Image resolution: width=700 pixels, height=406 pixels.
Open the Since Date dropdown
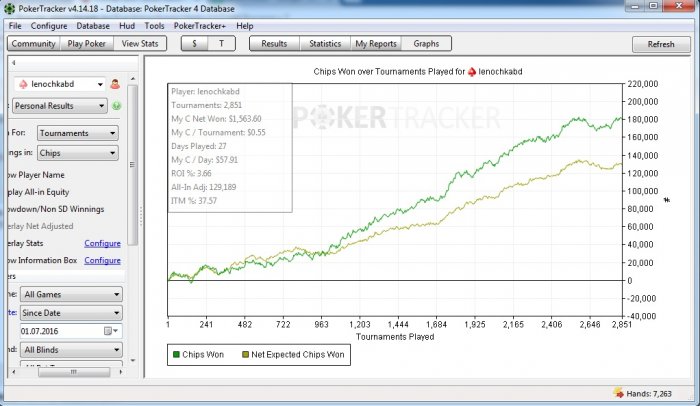click(71, 313)
